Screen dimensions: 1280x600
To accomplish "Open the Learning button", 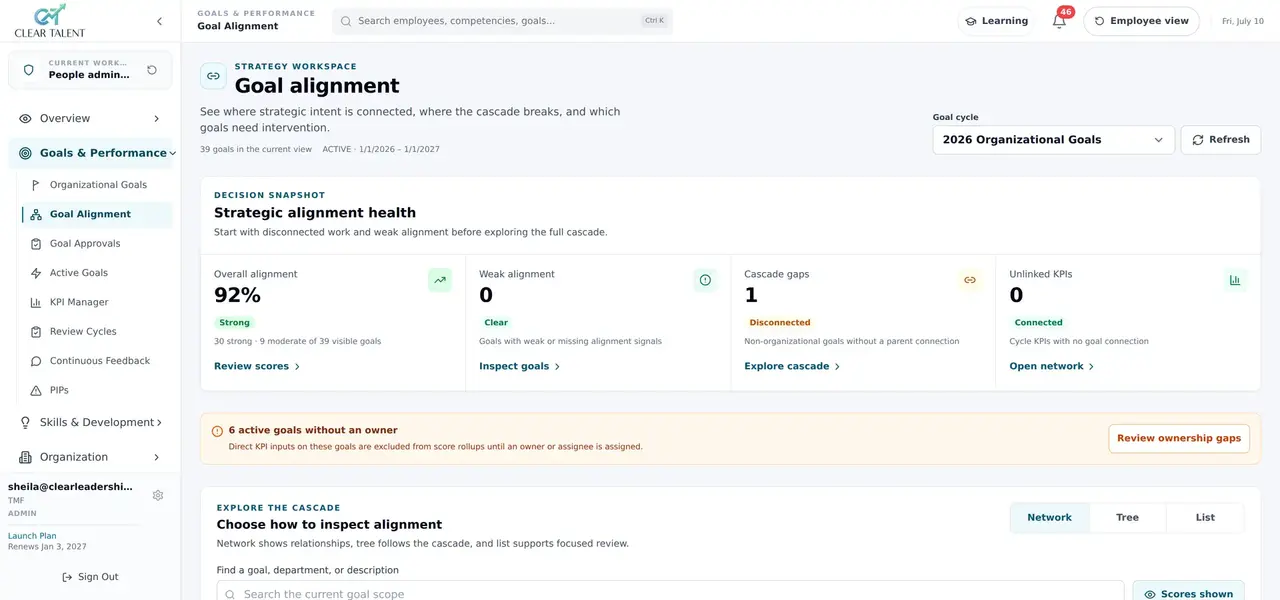I will [x=996, y=21].
